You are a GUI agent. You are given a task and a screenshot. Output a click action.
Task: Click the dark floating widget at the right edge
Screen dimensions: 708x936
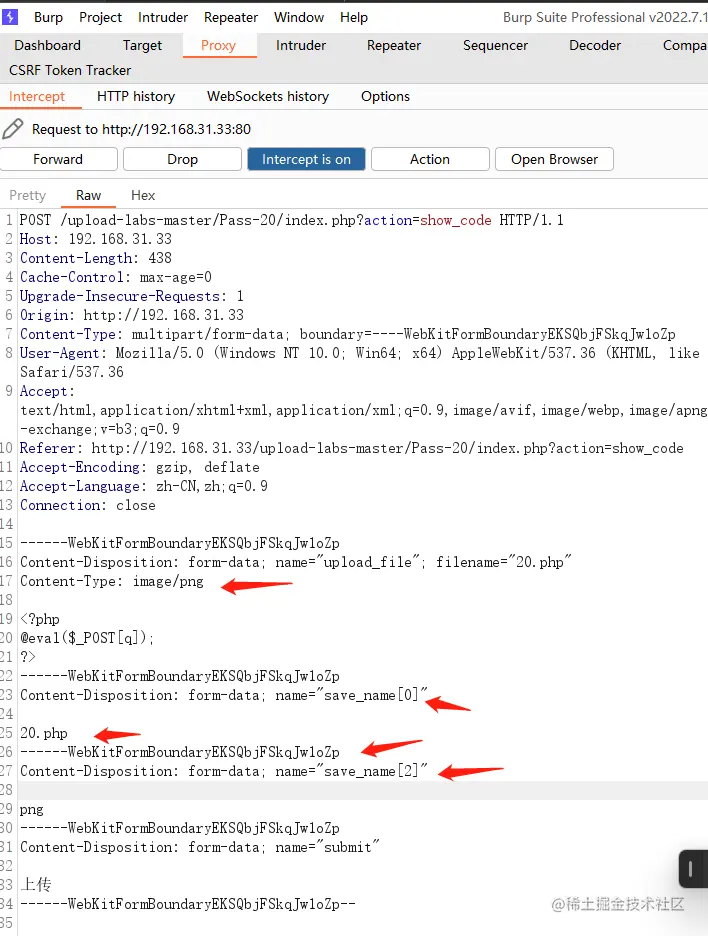(693, 869)
